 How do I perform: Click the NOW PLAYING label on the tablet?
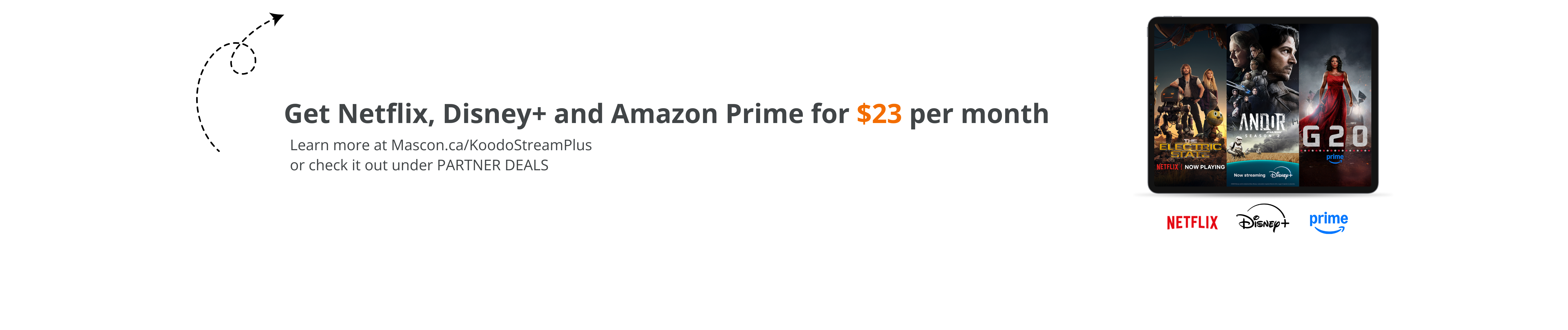click(1205, 167)
